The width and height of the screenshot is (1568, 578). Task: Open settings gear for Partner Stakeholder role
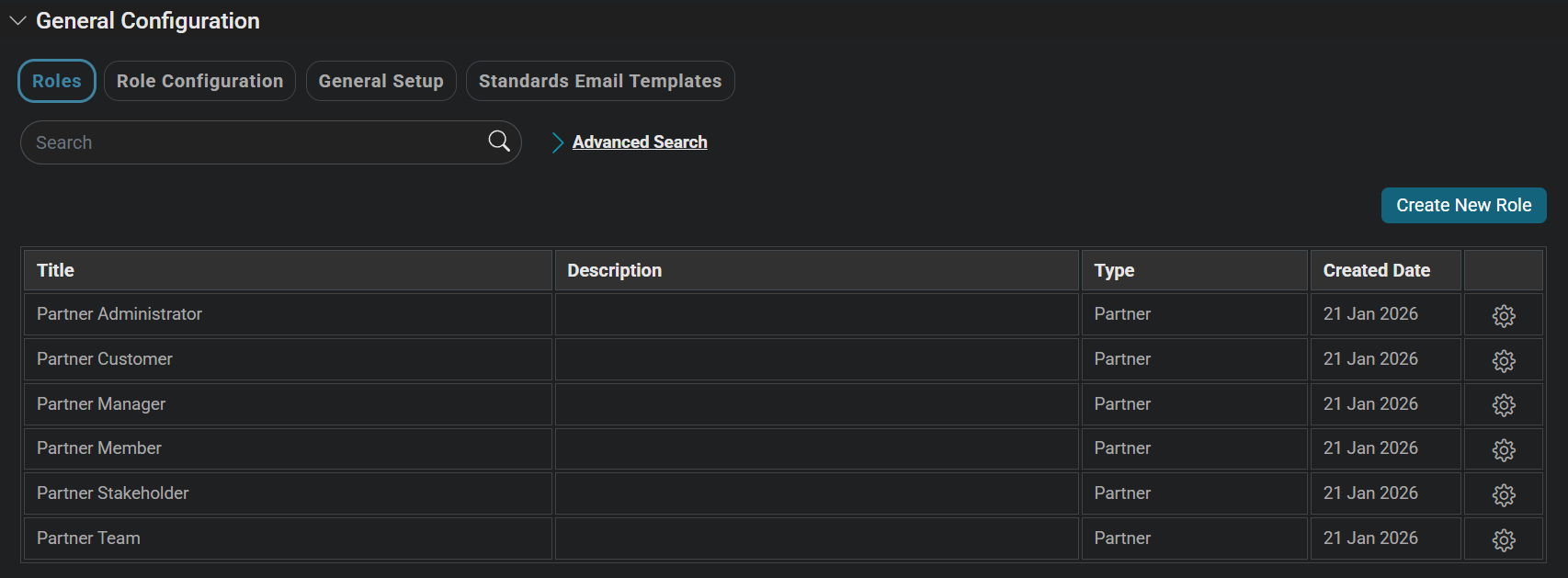pos(1503,494)
